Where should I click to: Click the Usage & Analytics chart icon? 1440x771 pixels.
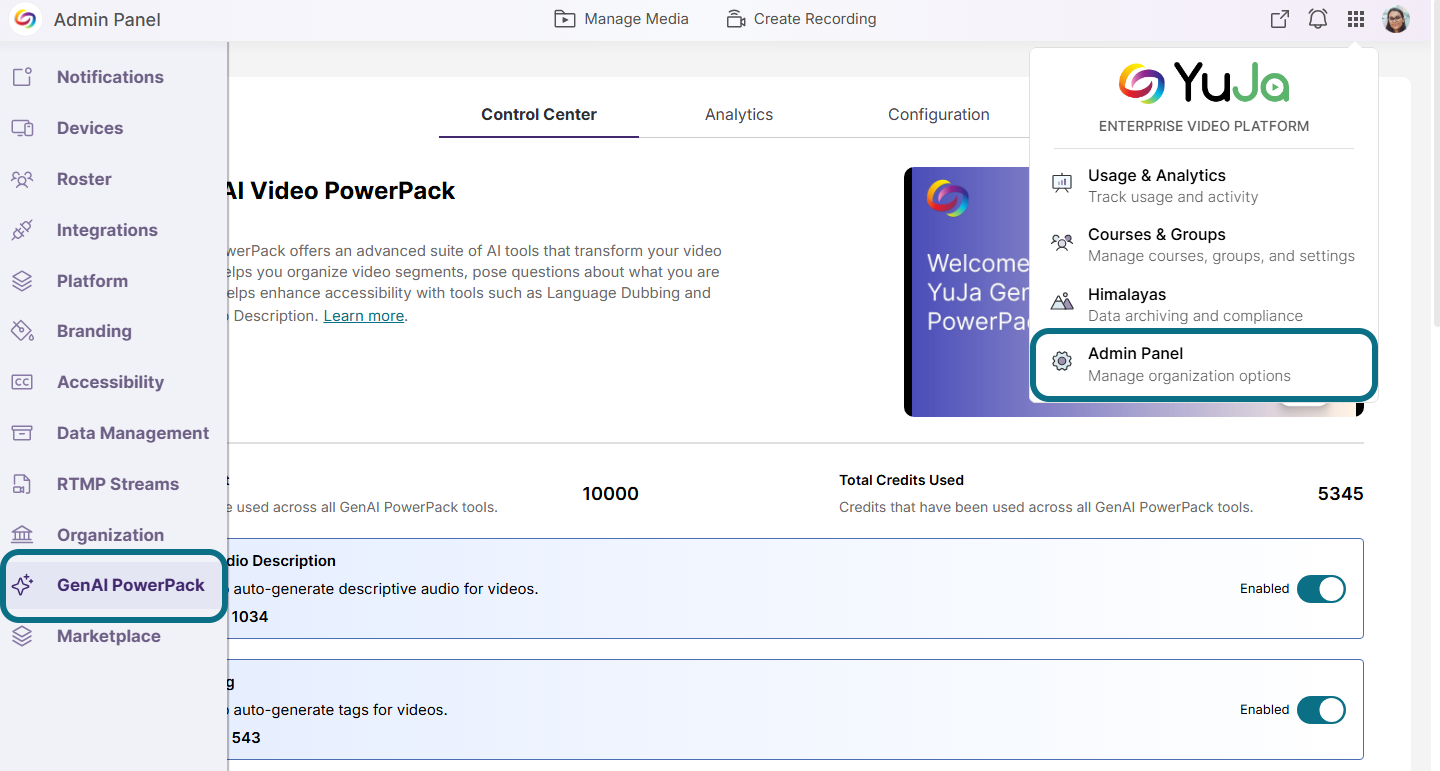(1061, 184)
